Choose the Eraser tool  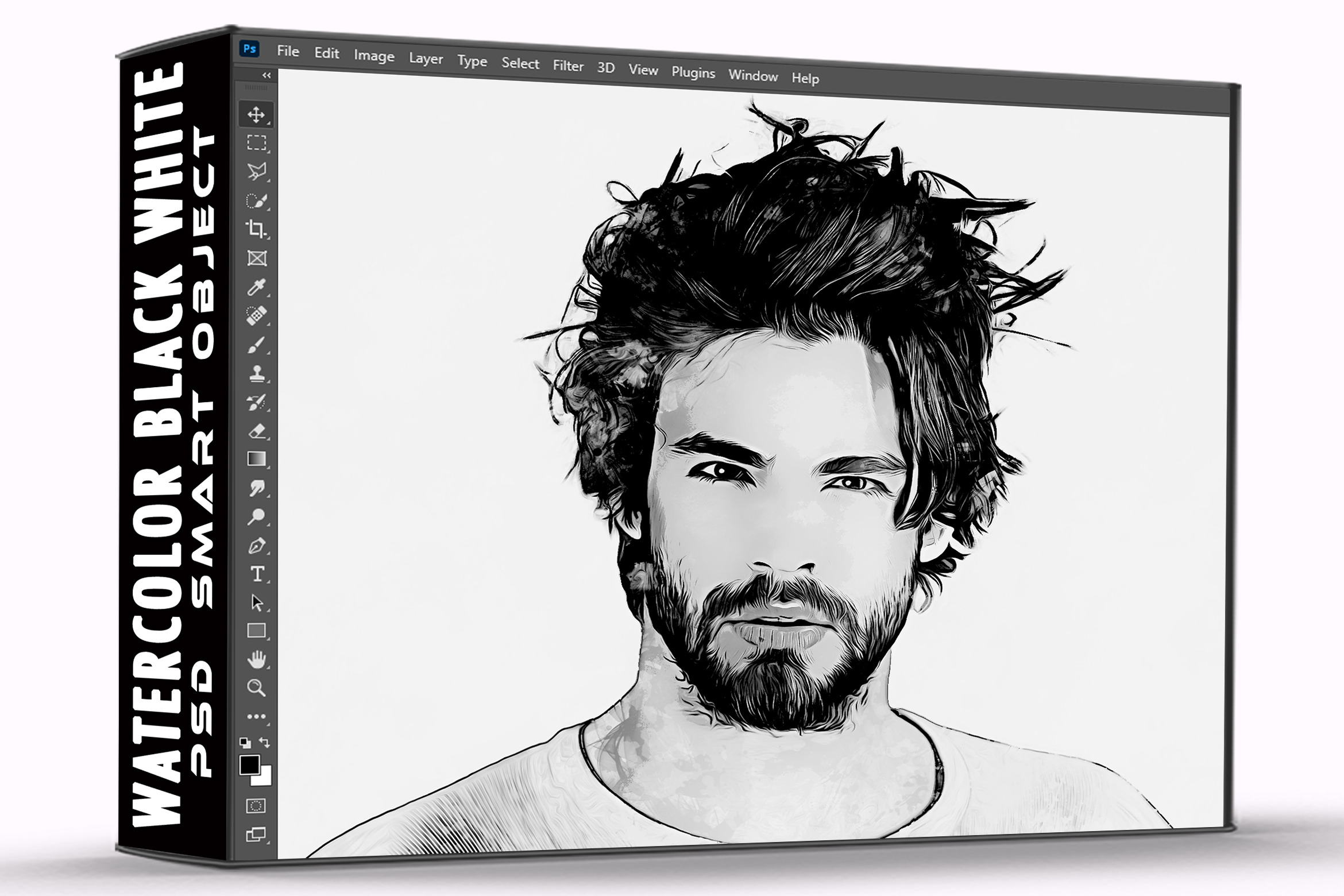257,431
